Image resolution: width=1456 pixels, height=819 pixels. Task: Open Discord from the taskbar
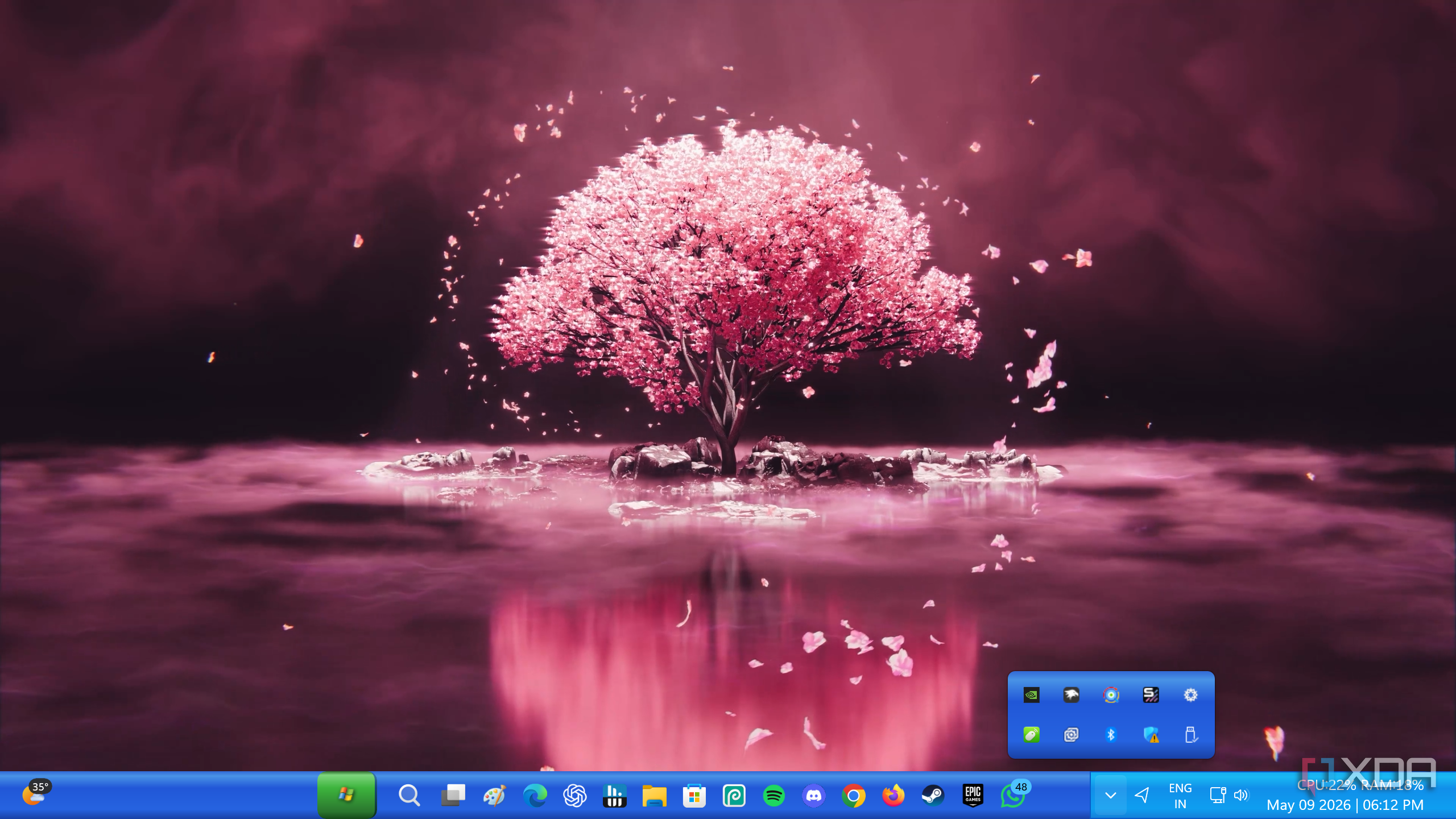(x=814, y=795)
